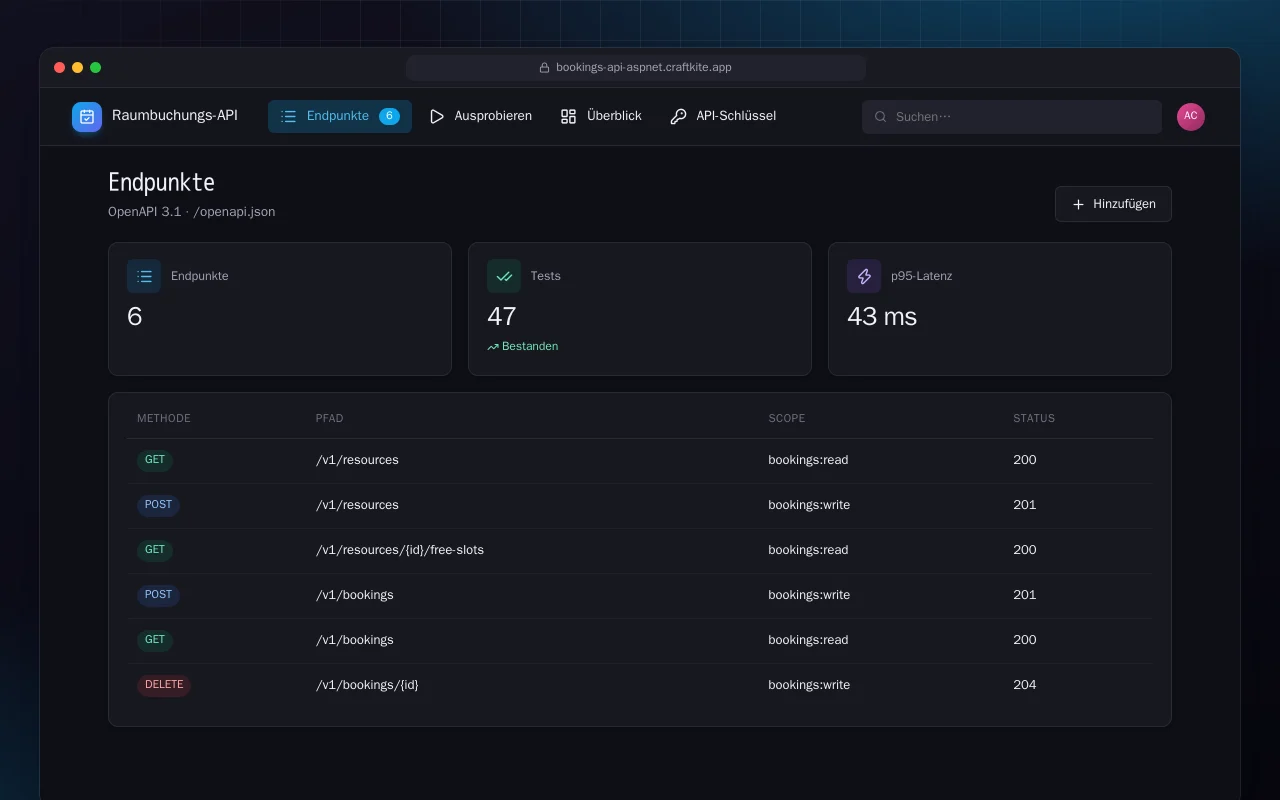Click the lock icon in the address bar
The height and width of the screenshot is (800, 1280).
point(545,68)
